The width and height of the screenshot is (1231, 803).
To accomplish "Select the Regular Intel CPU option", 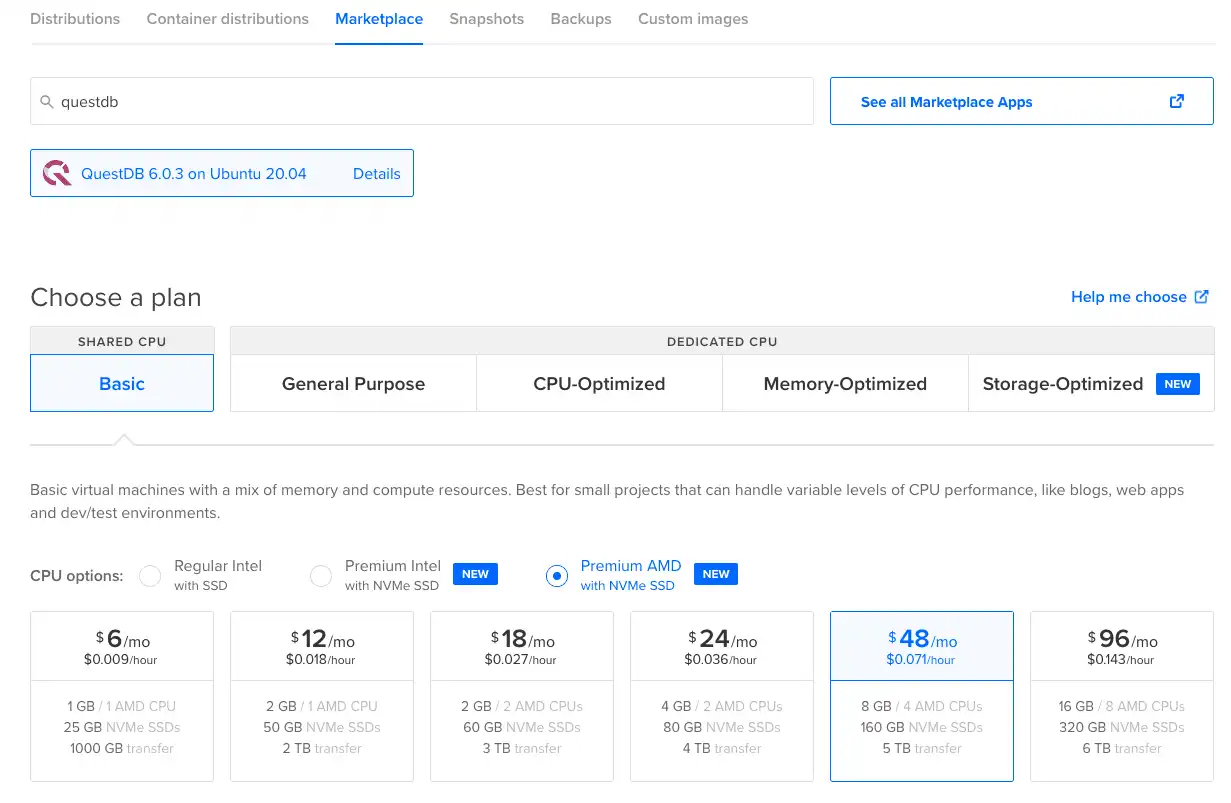I will [149, 576].
